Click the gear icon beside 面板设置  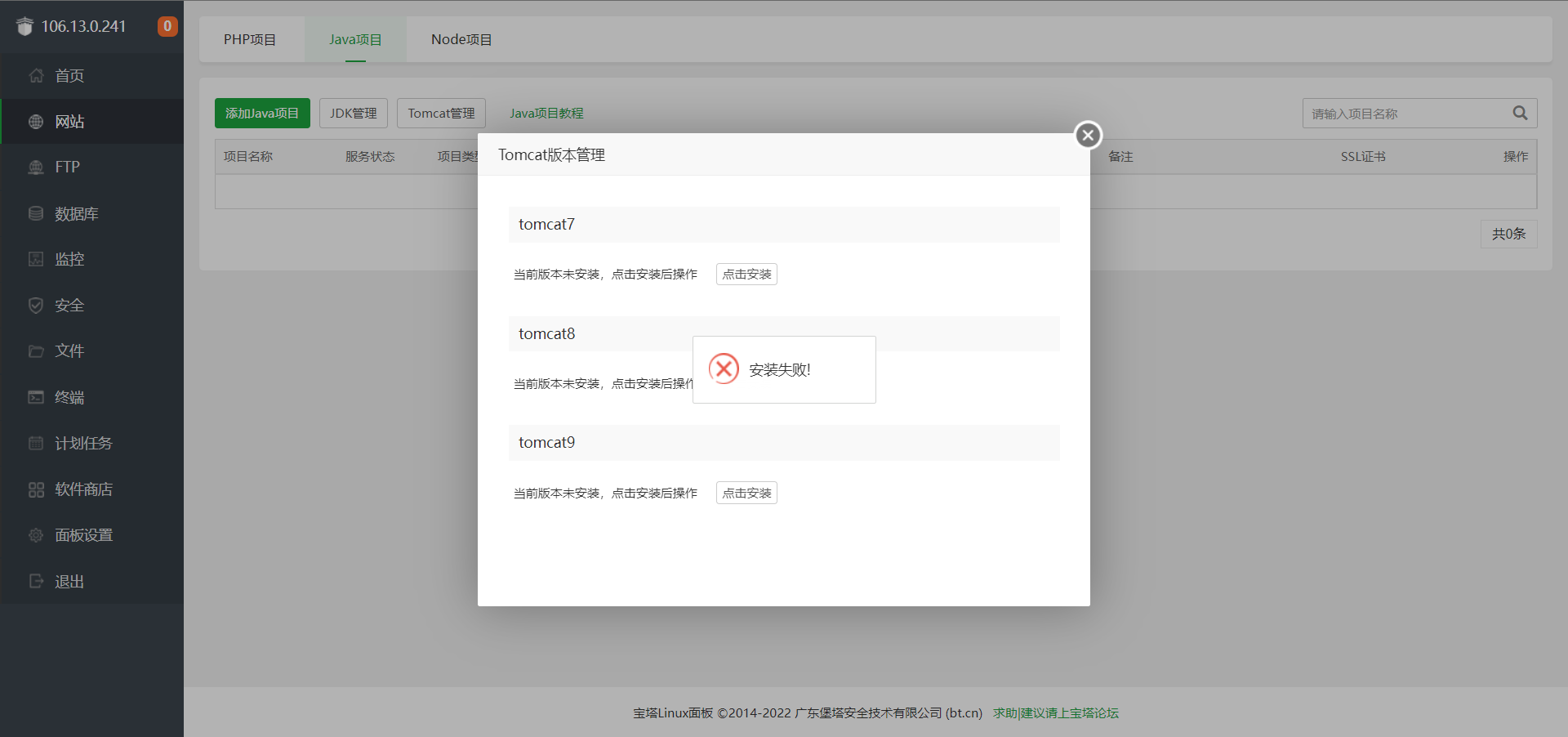pos(36,535)
